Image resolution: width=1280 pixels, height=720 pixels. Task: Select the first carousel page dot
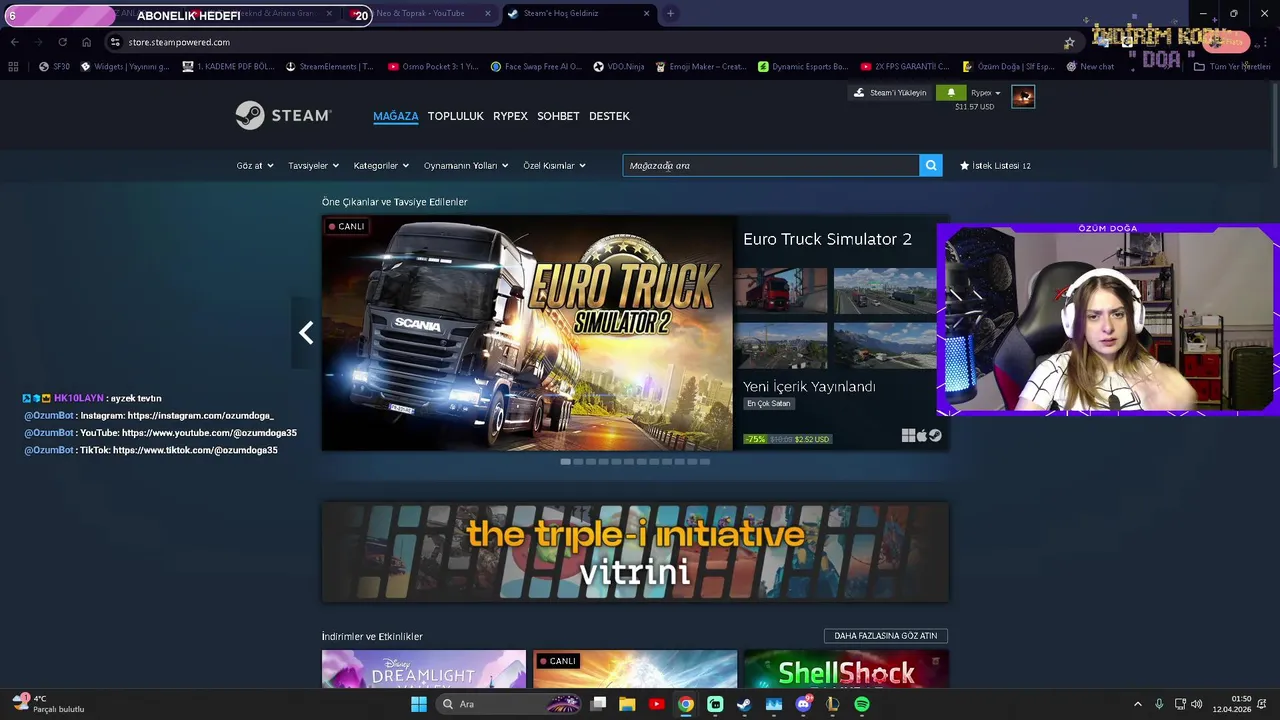(x=565, y=461)
